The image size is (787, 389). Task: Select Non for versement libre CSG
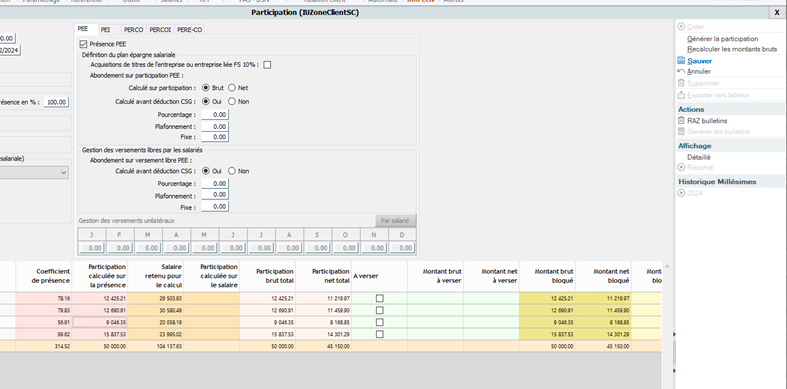pyautogui.click(x=231, y=171)
